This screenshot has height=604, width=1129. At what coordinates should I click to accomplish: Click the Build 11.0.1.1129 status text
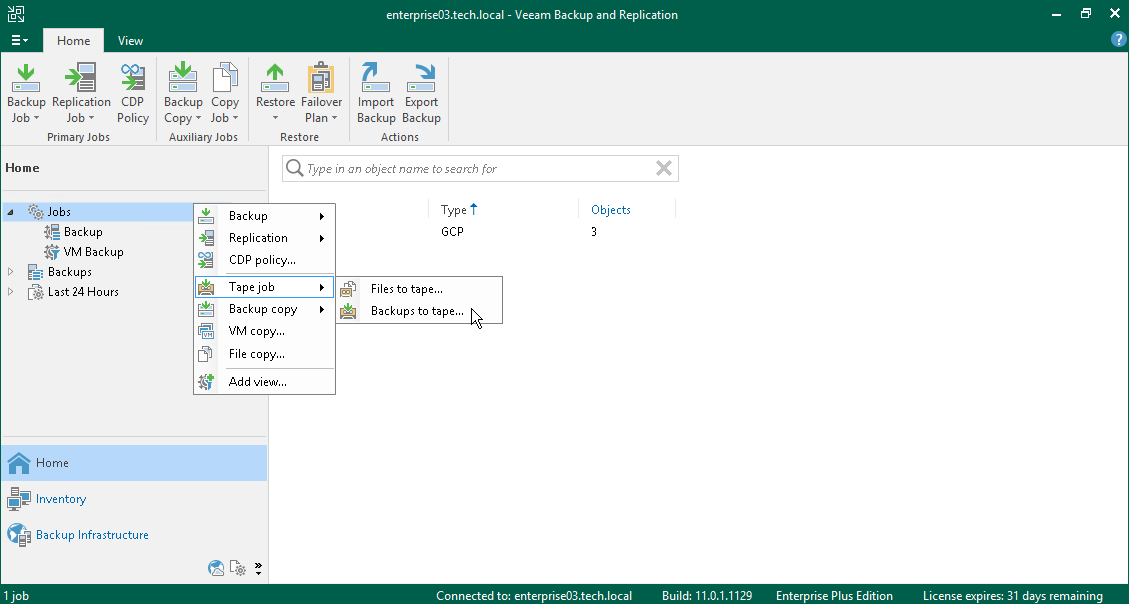coord(707,596)
